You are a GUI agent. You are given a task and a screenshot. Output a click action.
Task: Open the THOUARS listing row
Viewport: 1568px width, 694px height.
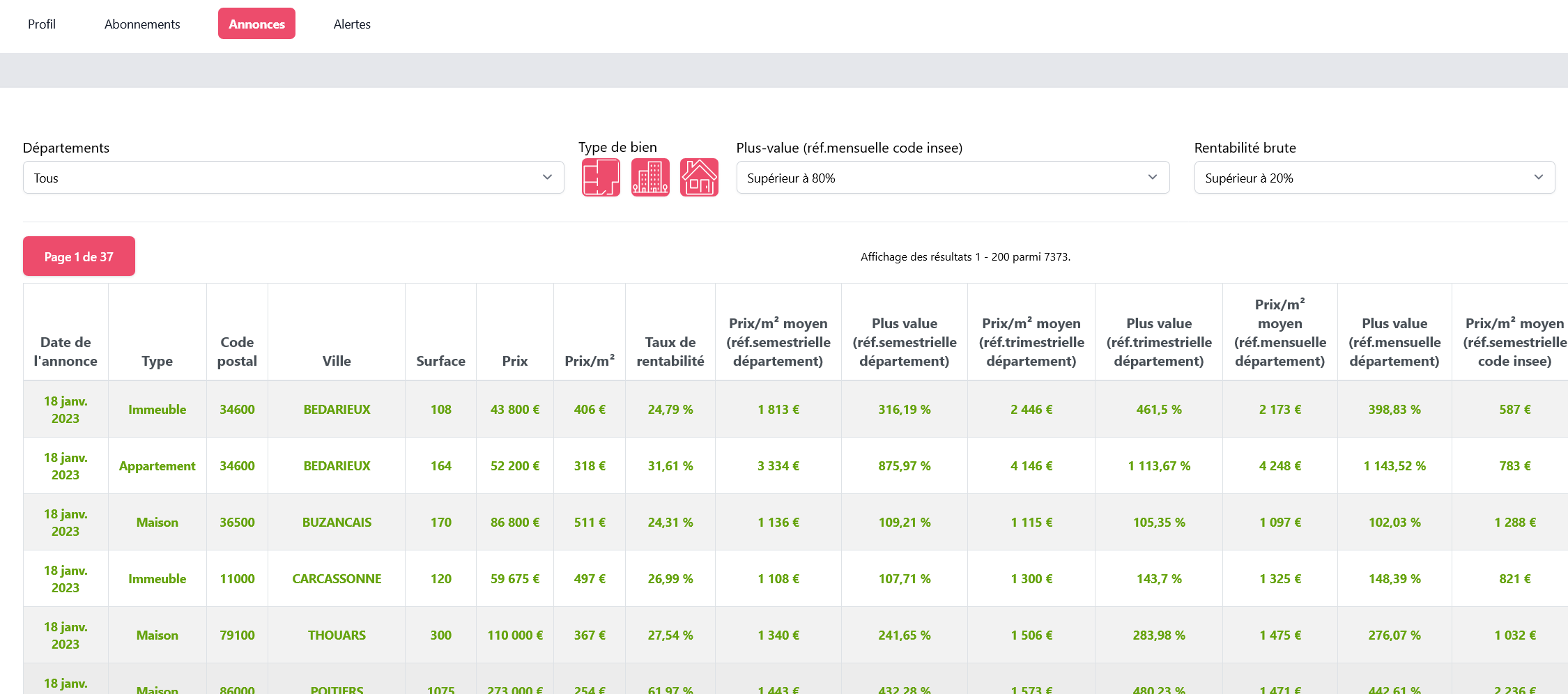(337, 635)
